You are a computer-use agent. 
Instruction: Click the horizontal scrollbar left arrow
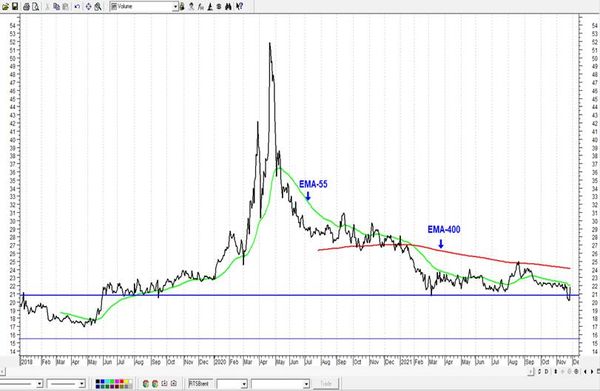click(2, 371)
